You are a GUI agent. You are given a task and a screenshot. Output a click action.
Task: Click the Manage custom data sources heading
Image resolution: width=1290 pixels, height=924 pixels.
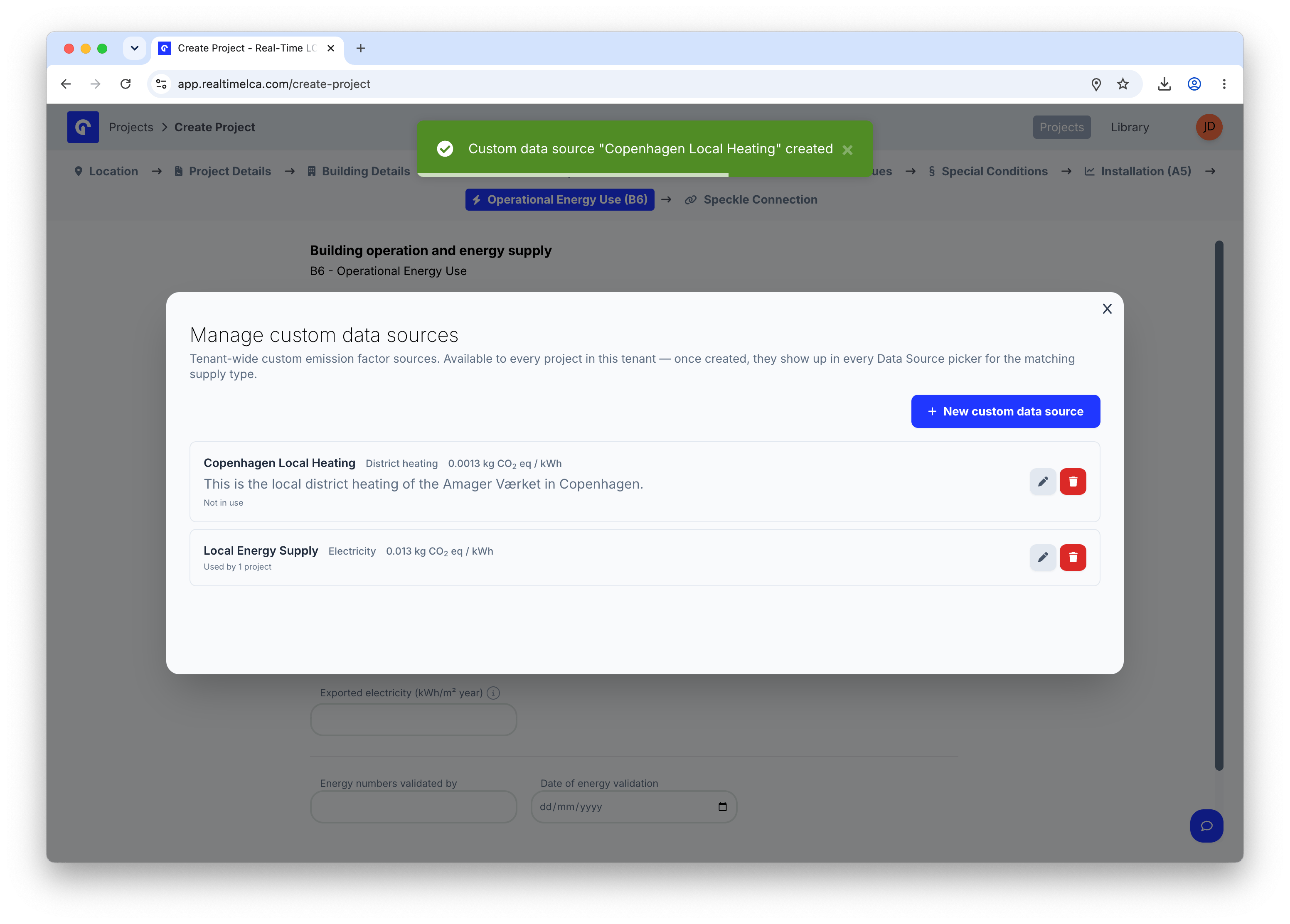coord(324,335)
